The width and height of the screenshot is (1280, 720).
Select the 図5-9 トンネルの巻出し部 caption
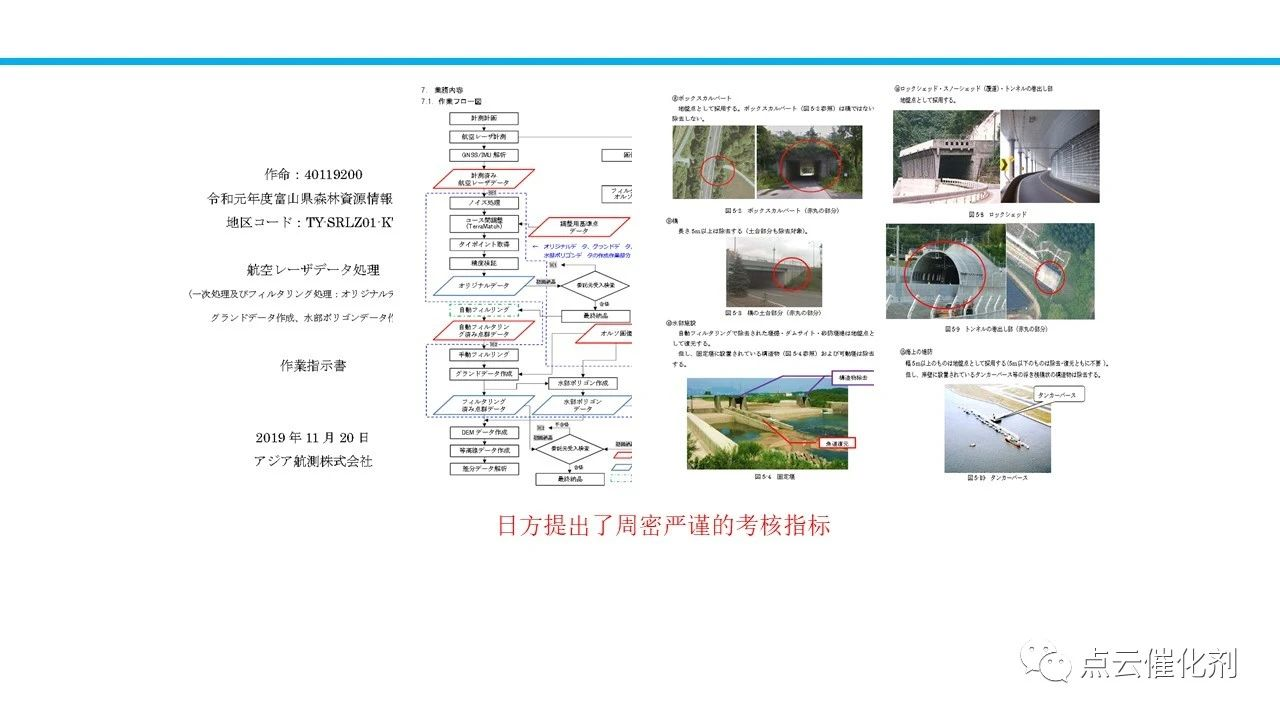(997, 328)
